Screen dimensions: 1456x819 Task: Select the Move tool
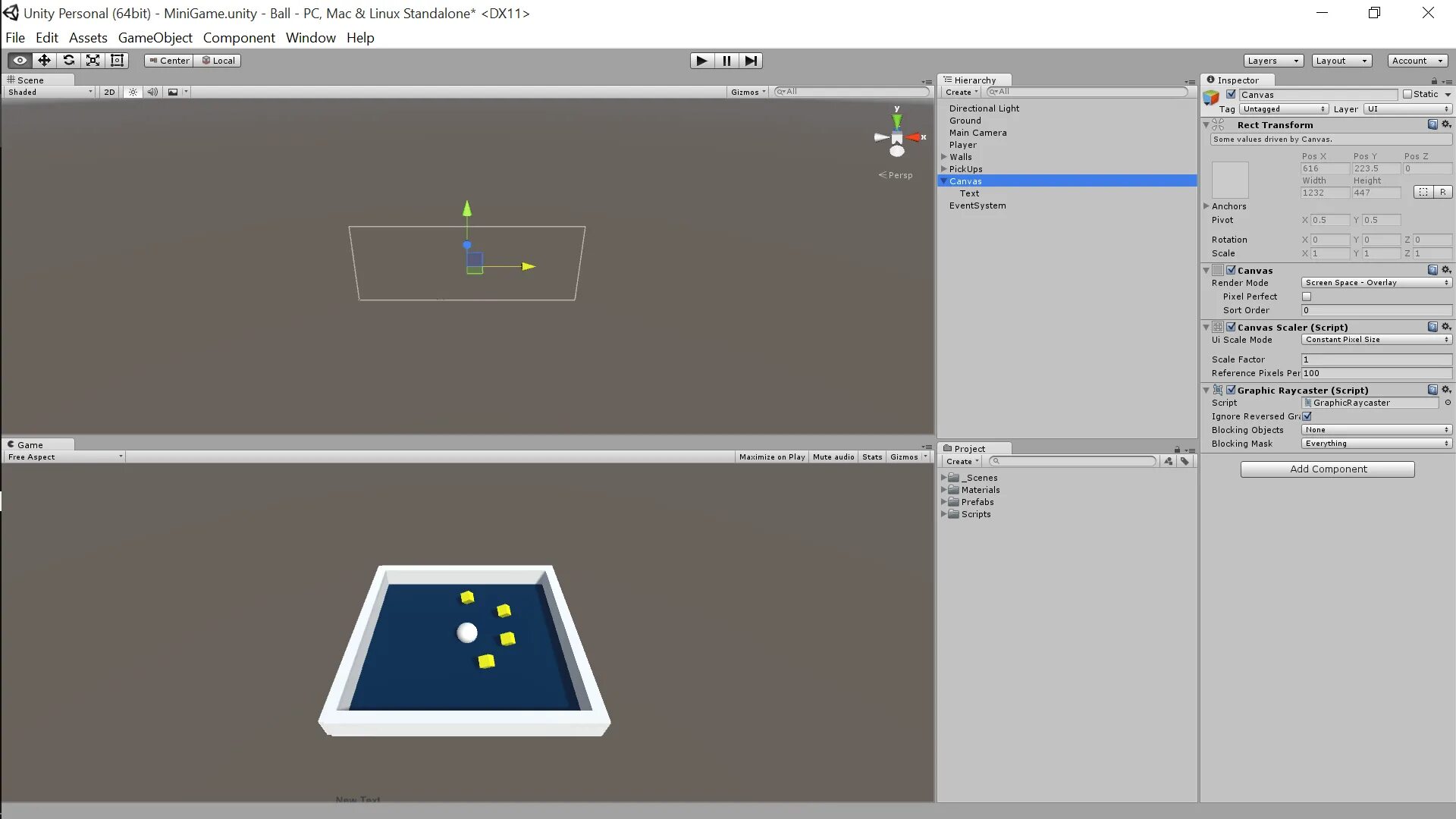[44, 61]
